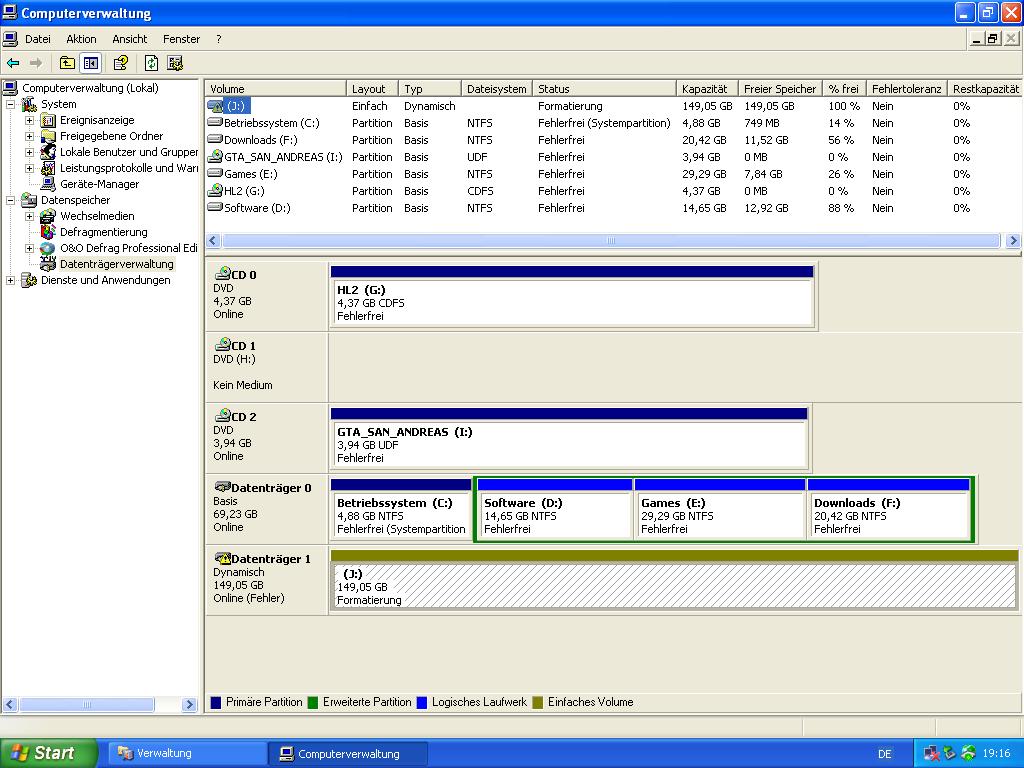The image size is (1024, 768).
Task: Select Defragmentierung in the tree
Action: click(103, 232)
